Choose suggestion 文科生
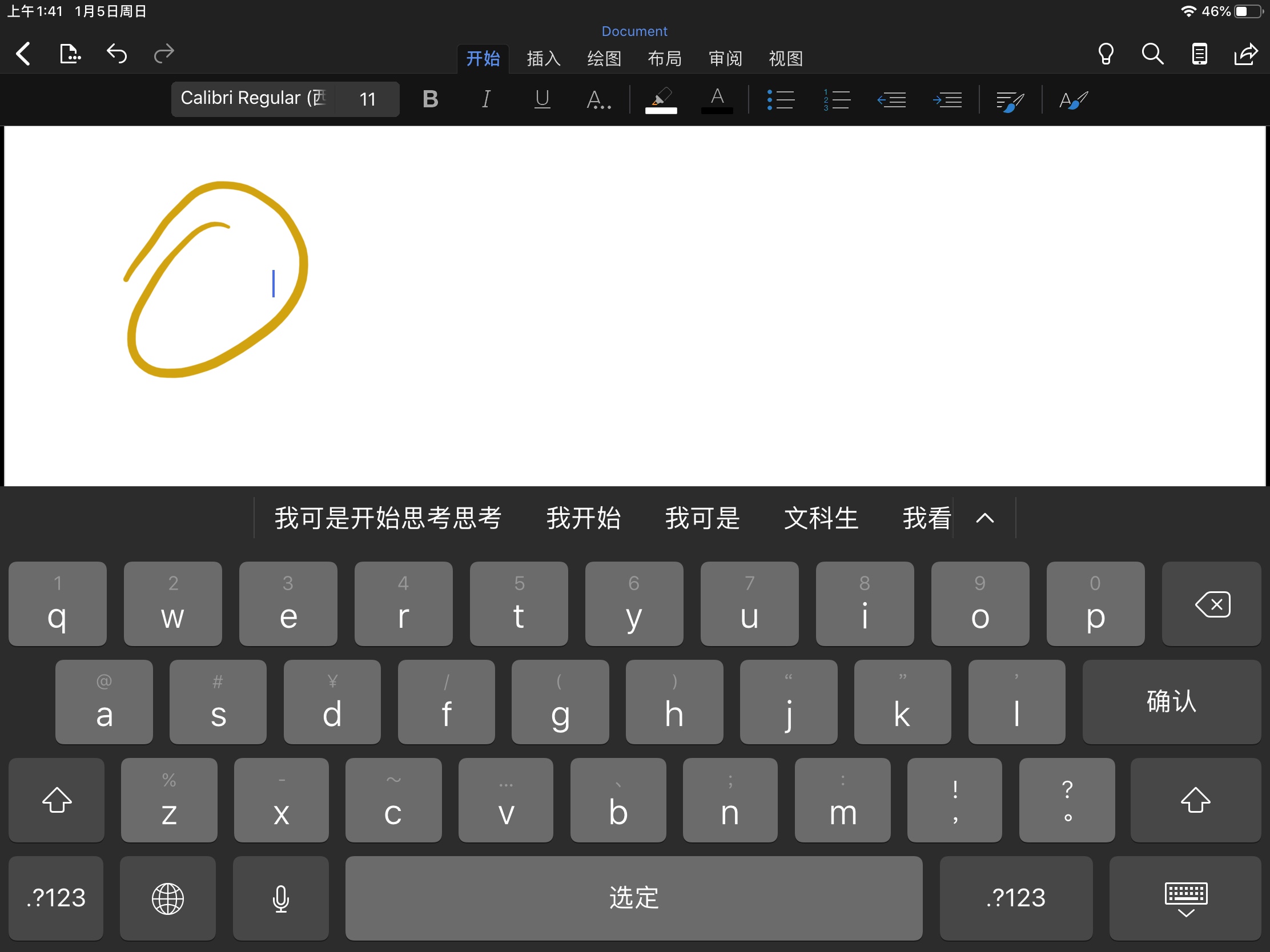This screenshot has width=1270, height=952. (x=821, y=518)
